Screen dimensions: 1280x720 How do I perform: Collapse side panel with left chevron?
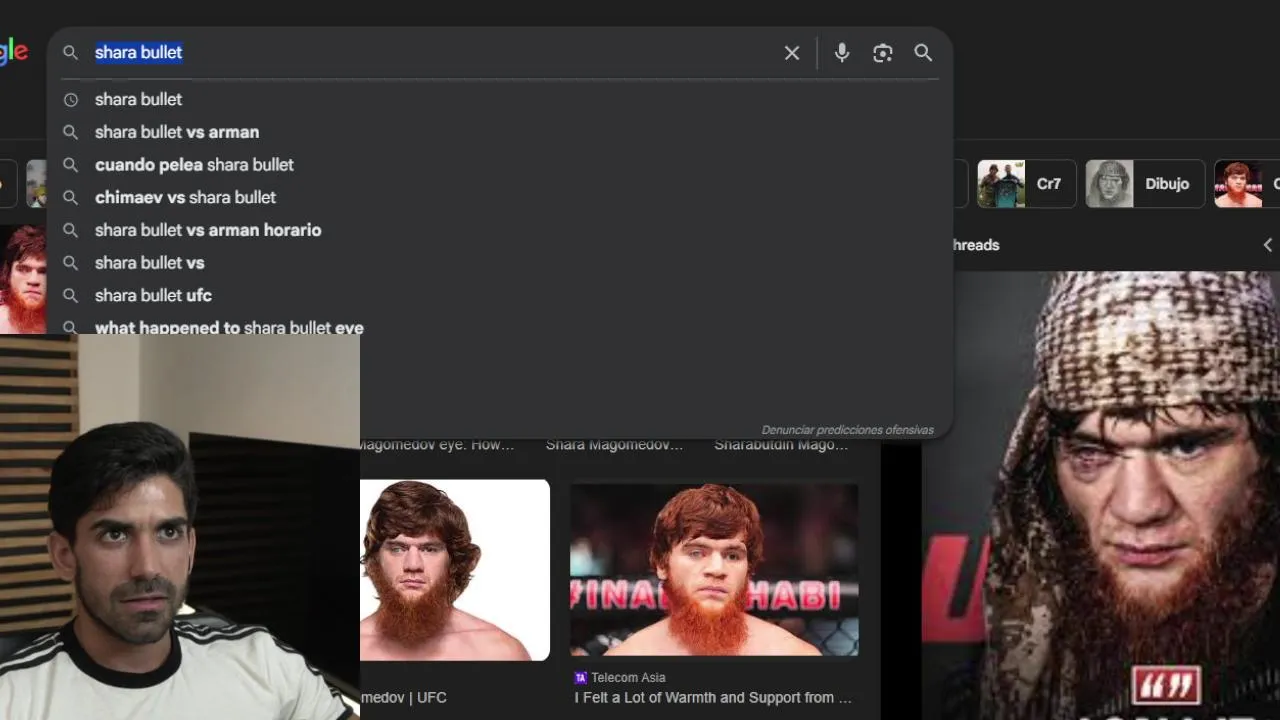pos(1267,245)
